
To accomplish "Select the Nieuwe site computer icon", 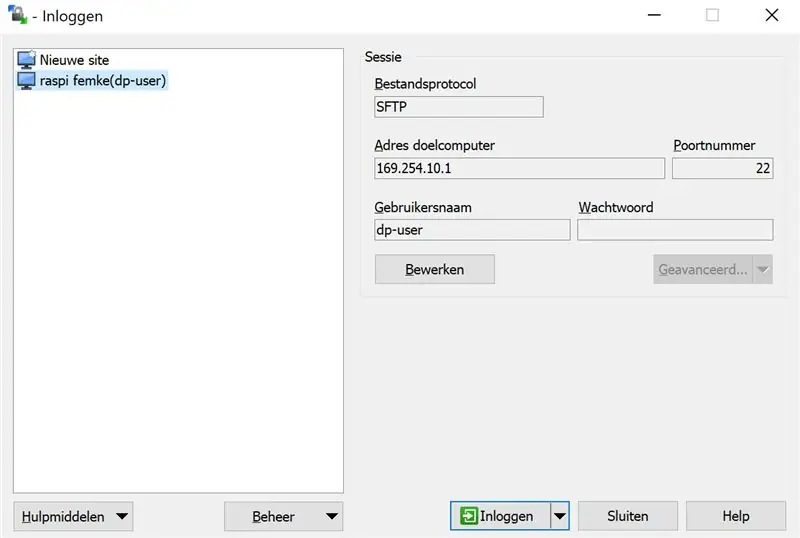I will click(27, 60).
